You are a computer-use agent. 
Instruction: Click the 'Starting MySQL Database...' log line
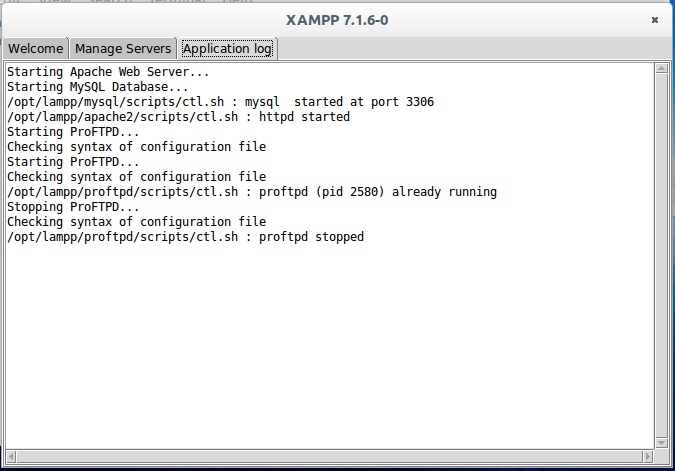[x=98, y=87]
